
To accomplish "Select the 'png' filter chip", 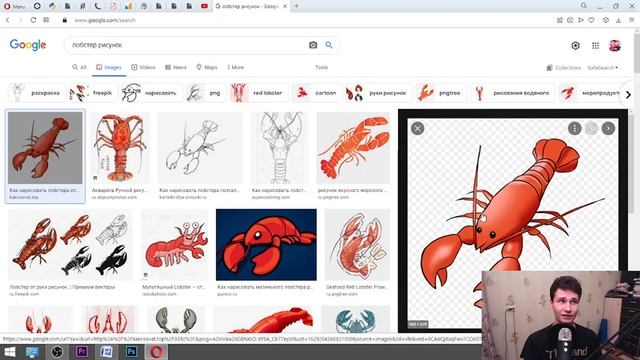I will (206, 93).
